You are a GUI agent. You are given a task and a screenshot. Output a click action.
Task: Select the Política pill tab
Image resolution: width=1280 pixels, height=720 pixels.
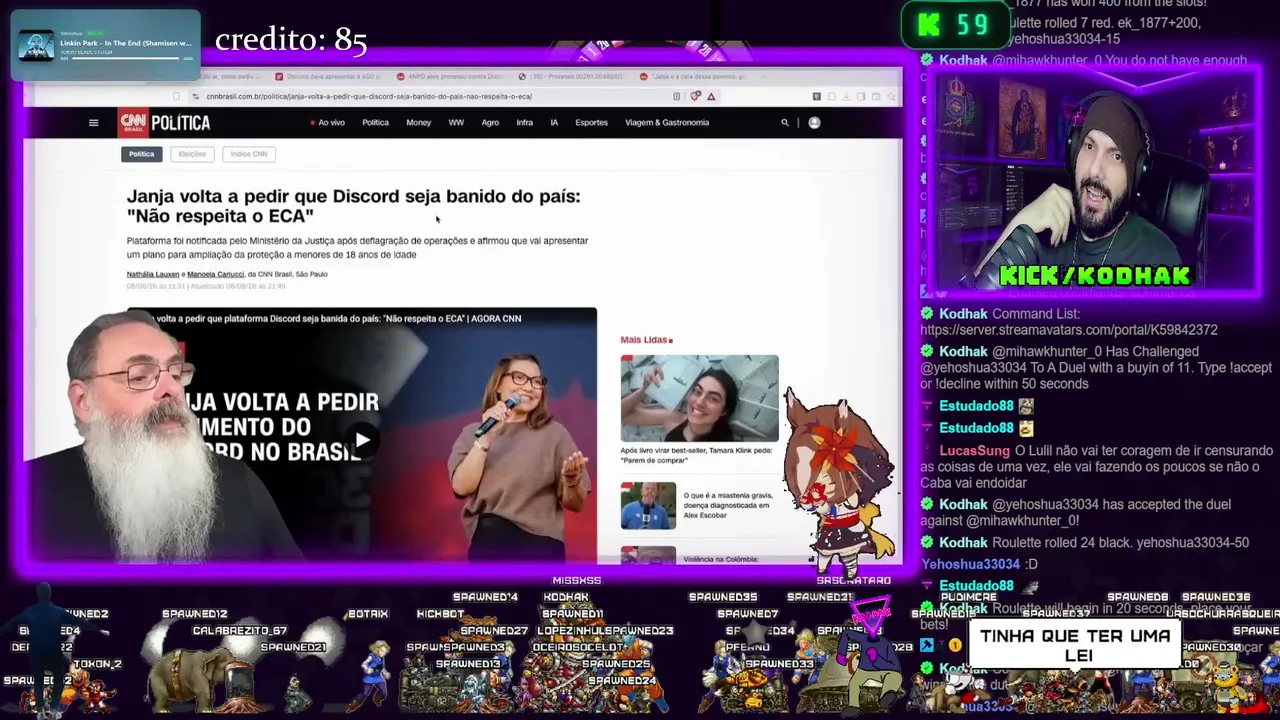coord(141,154)
